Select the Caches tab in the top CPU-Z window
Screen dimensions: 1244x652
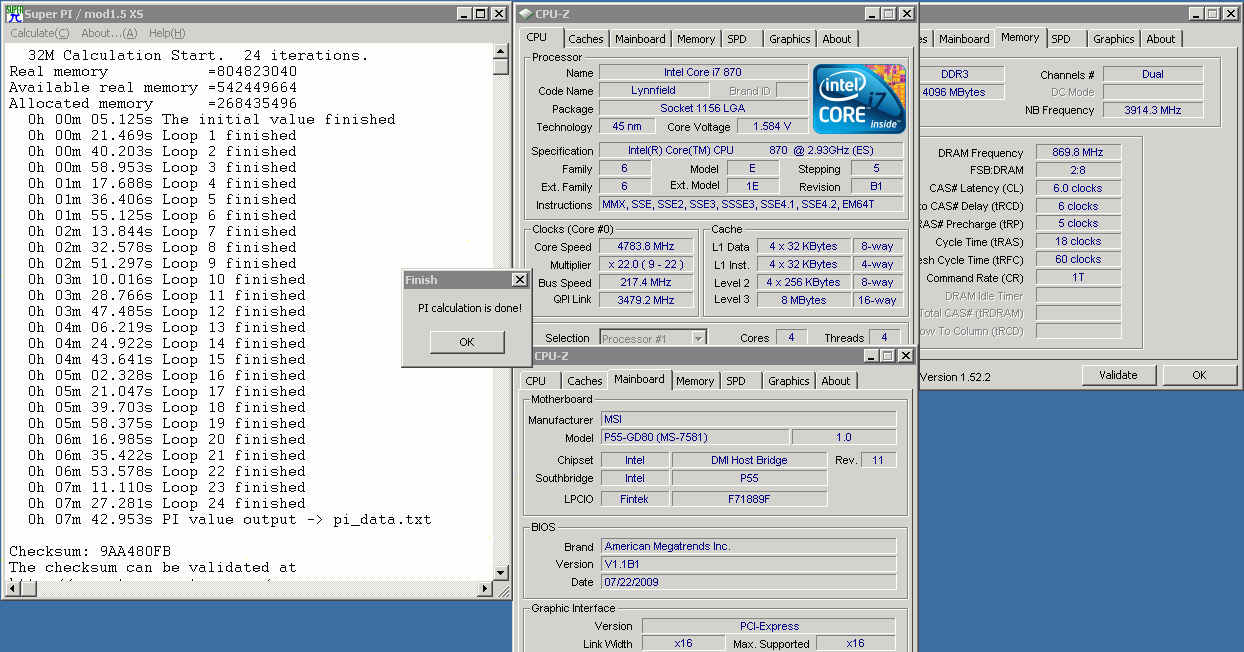tap(586, 39)
